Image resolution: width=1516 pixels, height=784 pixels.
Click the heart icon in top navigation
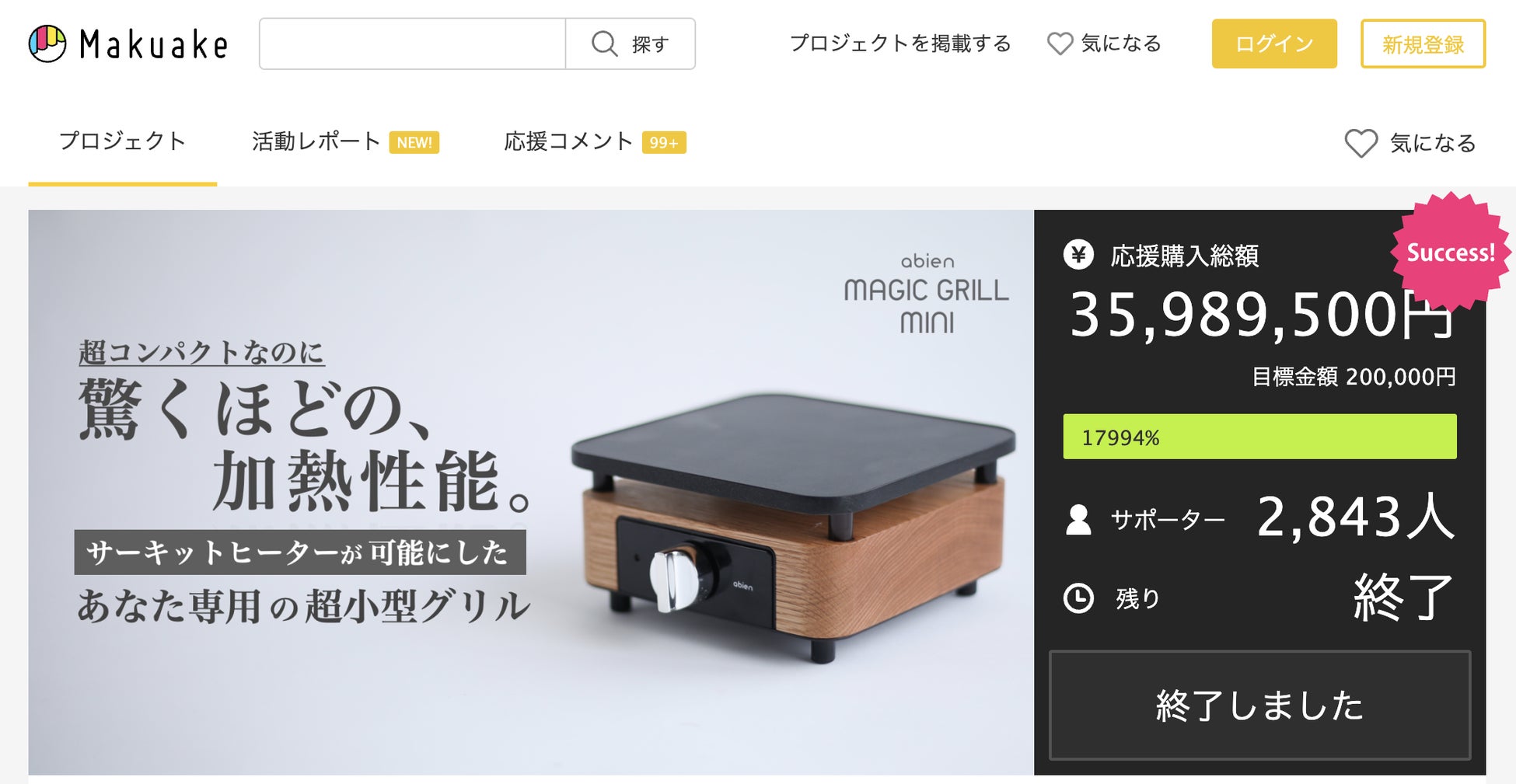click(1060, 44)
